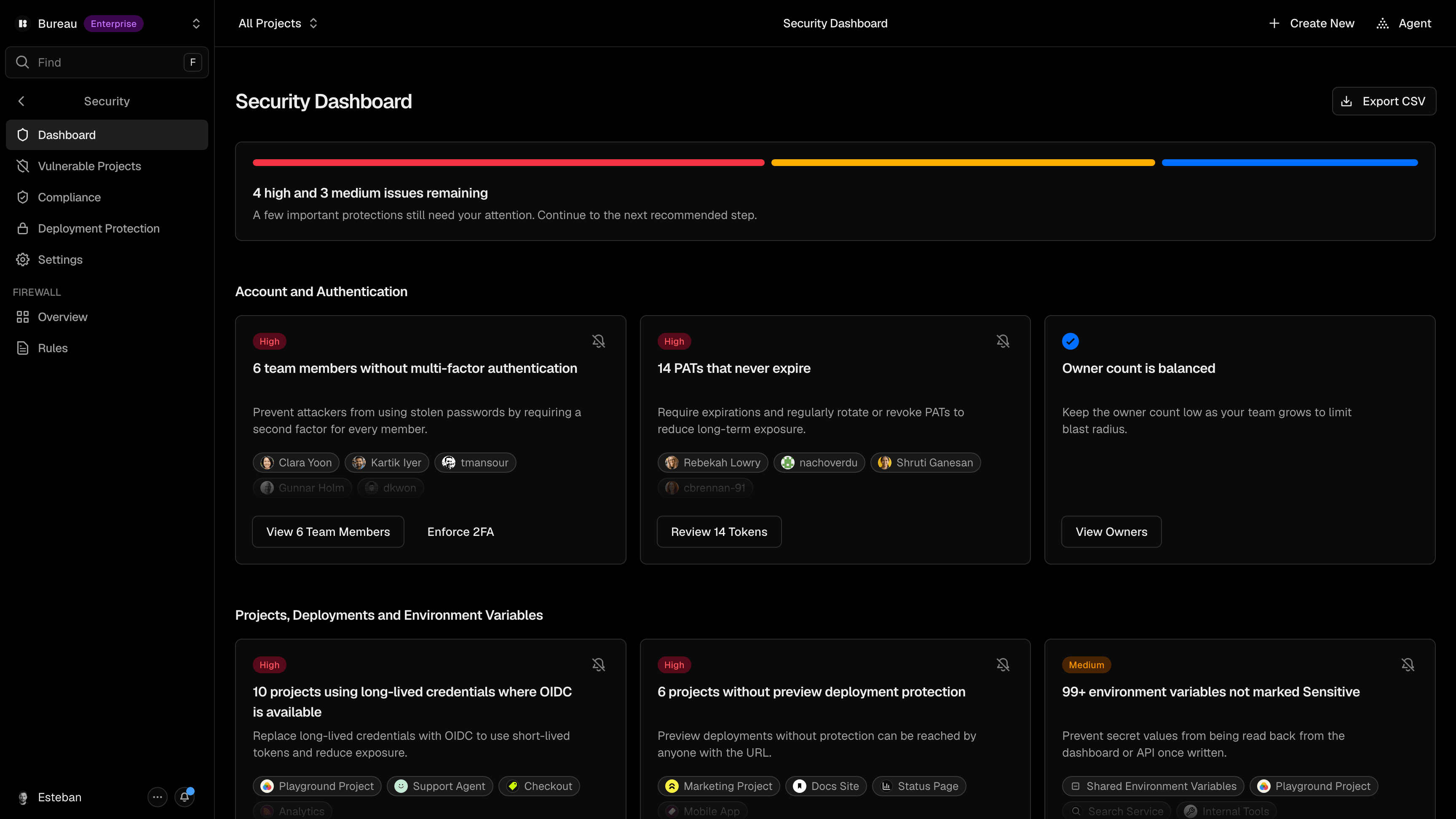The height and width of the screenshot is (819, 1456).
Task: Select the dkwon member chip
Action: [x=390, y=488]
